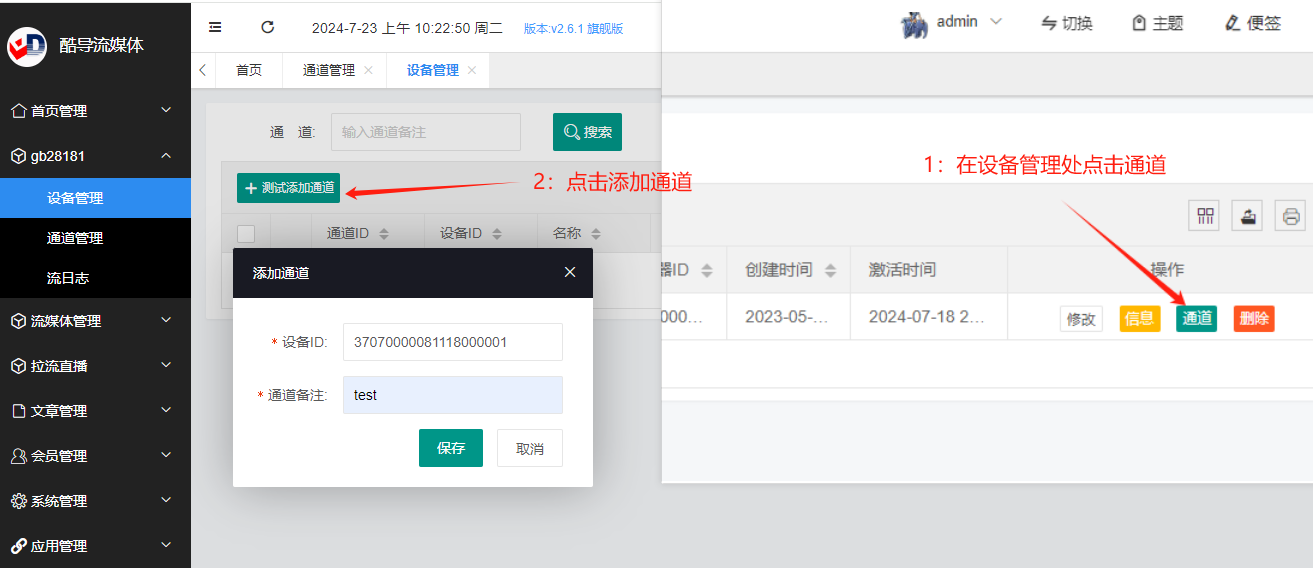The height and width of the screenshot is (568, 1313).
Task: Close the 通道管理 tab
Action: point(368,70)
